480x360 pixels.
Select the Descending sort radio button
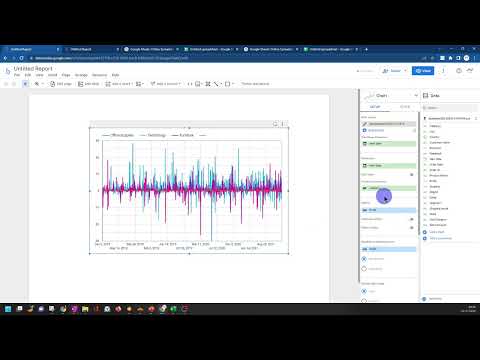[x=364, y=259]
